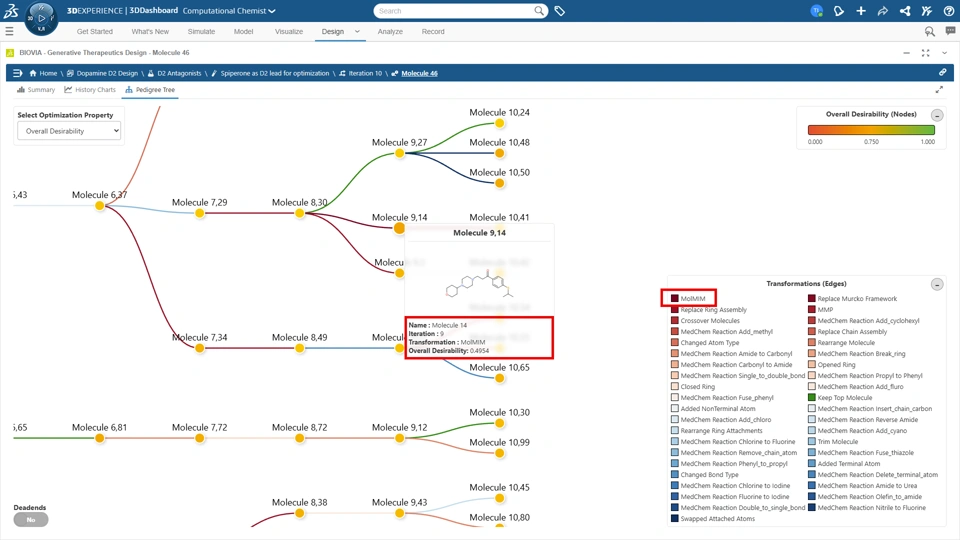Open the Record tab

point(433,31)
